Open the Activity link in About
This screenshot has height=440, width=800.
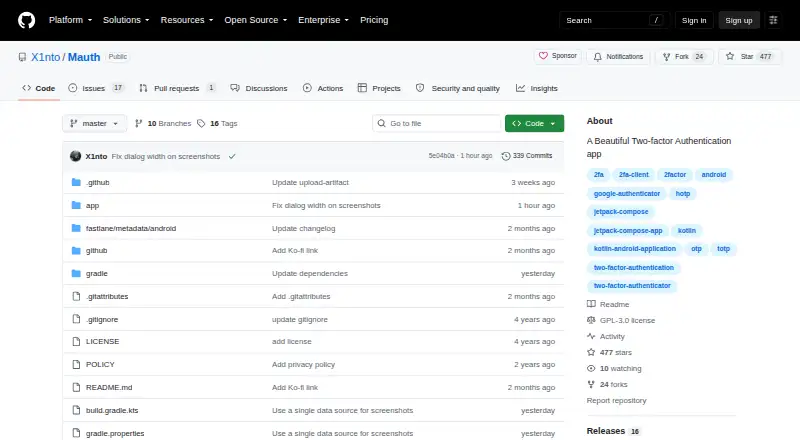pyautogui.click(x=606, y=336)
